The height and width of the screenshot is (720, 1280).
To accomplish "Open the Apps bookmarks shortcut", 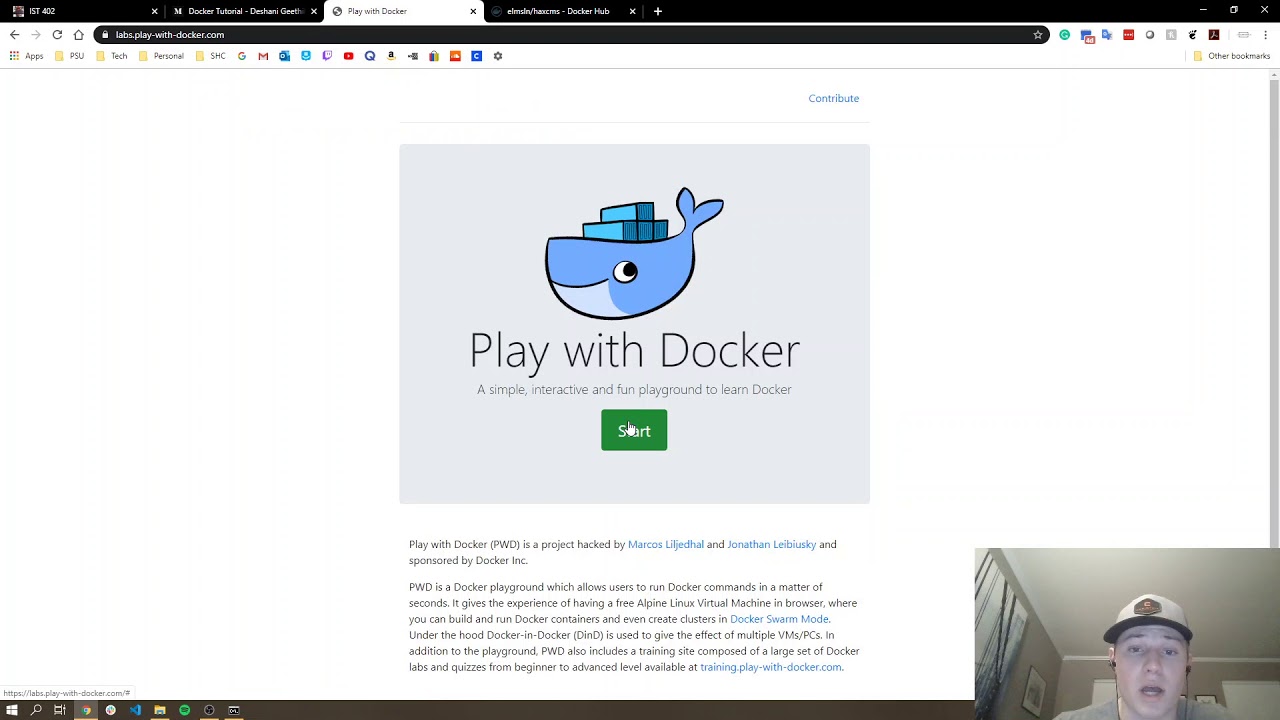I will [x=26, y=56].
